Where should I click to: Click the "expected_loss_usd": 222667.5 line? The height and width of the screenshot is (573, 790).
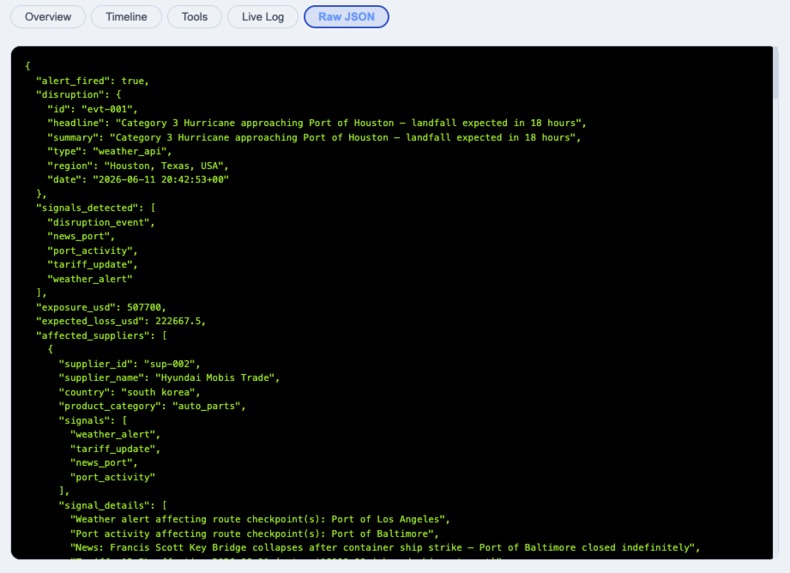pyautogui.click(x=121, y=321)
